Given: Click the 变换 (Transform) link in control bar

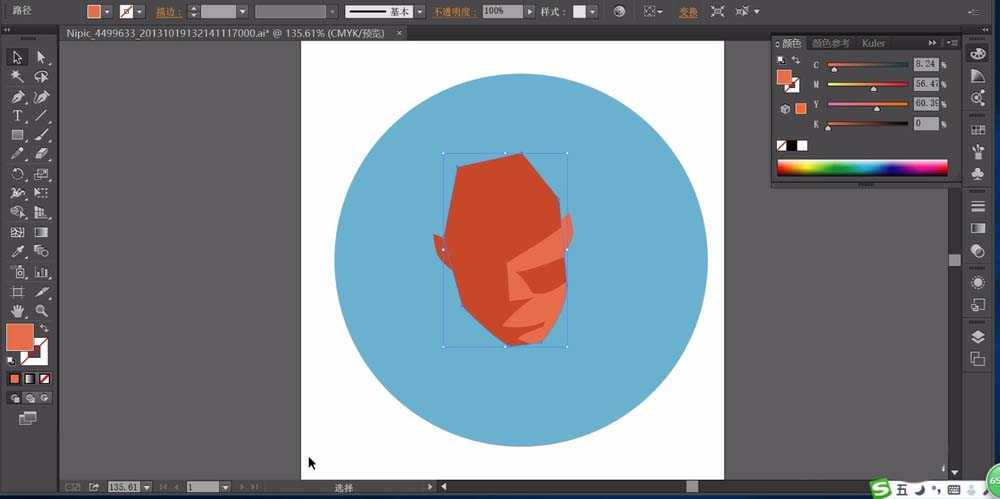Looking at the screenshot, I should tap(688, 12).
